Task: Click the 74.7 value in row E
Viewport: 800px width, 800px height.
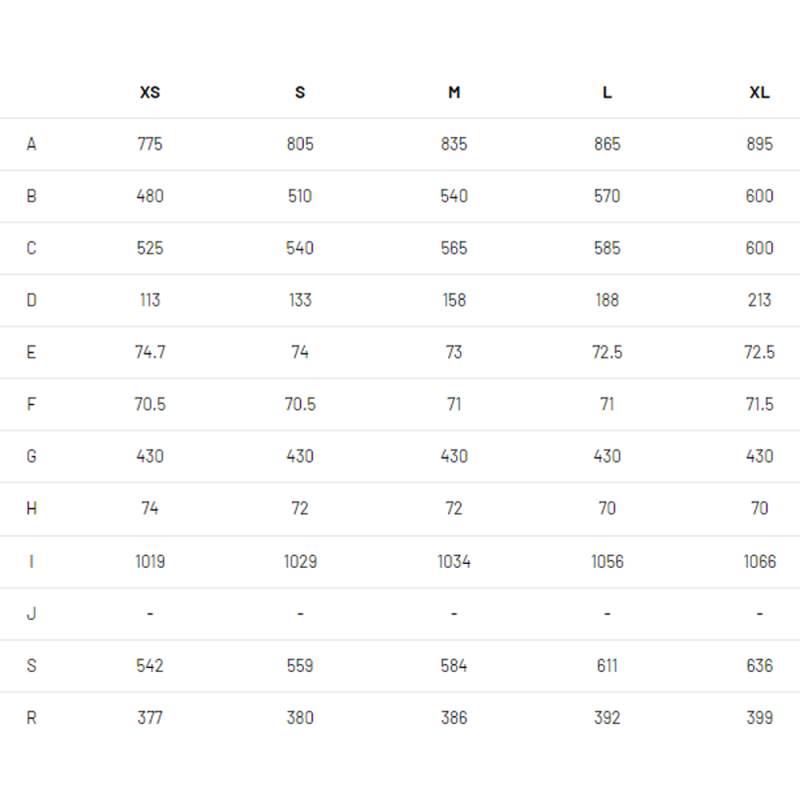Action: point(150,353)
